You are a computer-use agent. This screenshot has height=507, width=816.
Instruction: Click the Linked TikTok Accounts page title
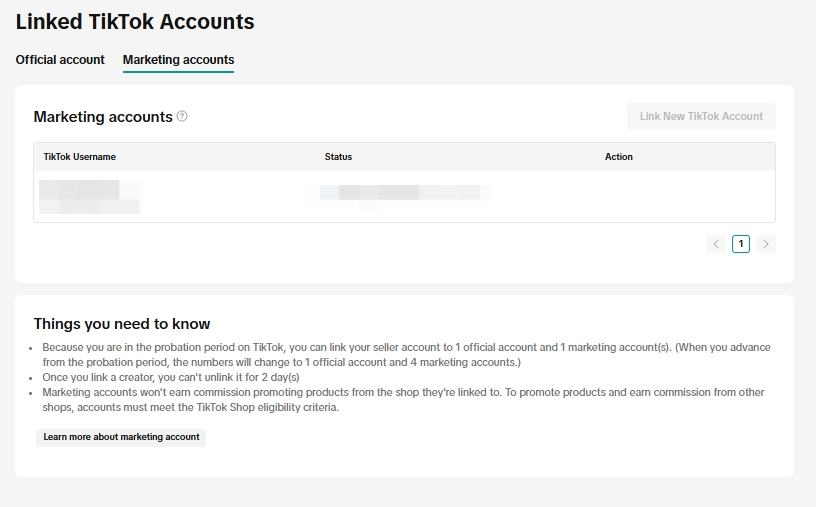[135, 21]
